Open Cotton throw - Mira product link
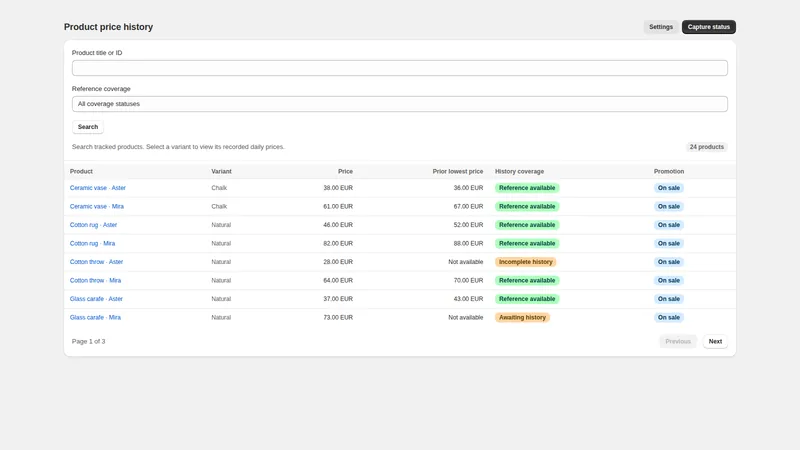Viewport: 800px width, 450px height. pyautogui.click(x=95, y=281)
